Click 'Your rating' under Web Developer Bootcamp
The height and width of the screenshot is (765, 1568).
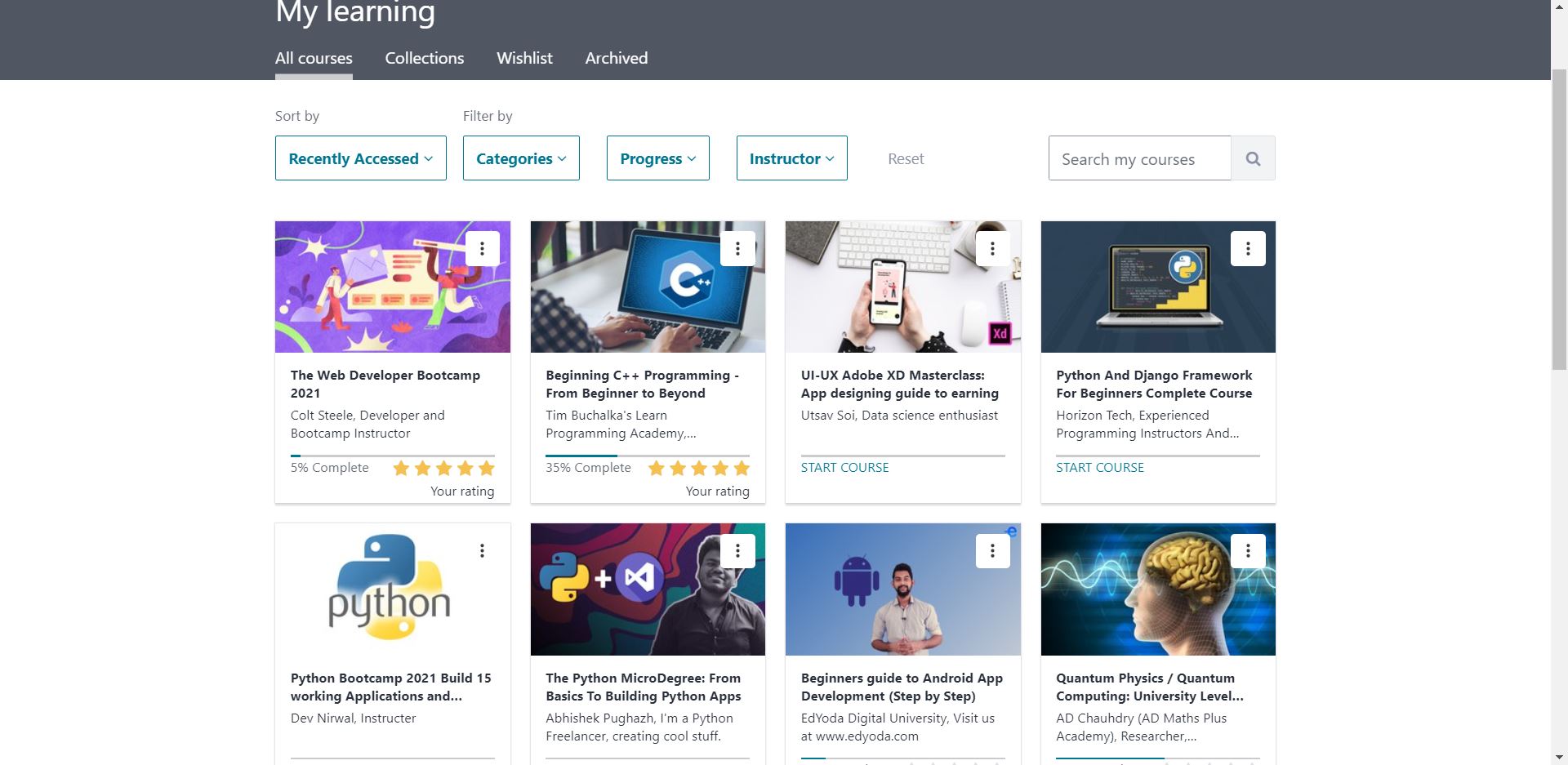(462, 491)
